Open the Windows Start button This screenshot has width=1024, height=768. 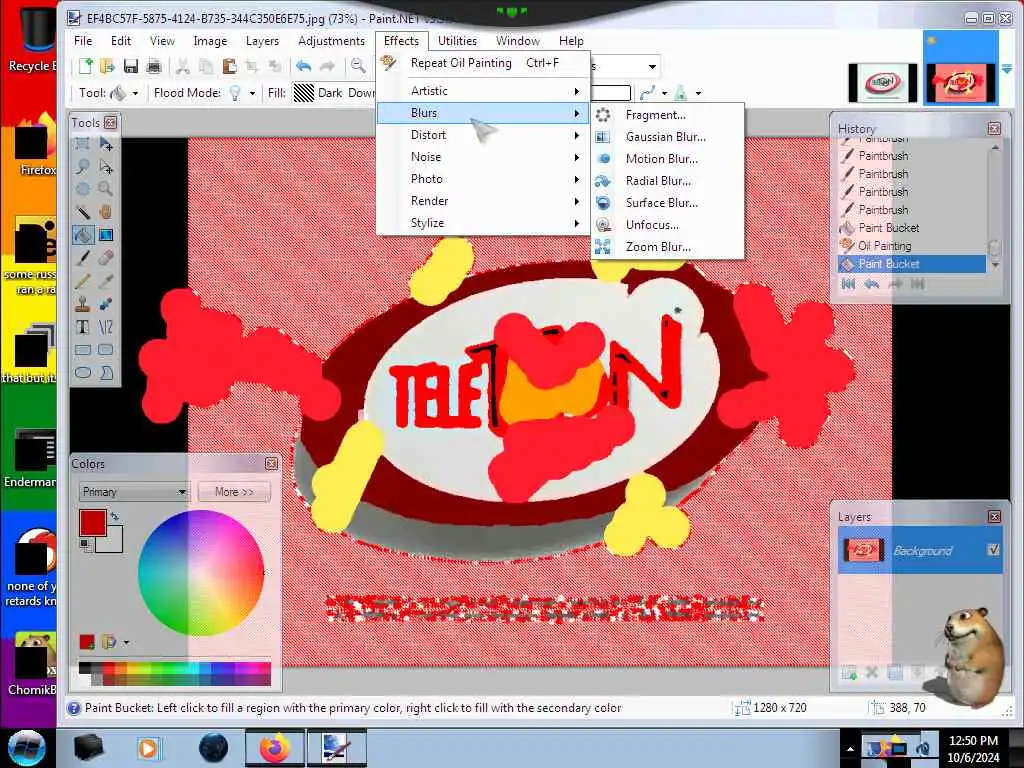(26, 748)
